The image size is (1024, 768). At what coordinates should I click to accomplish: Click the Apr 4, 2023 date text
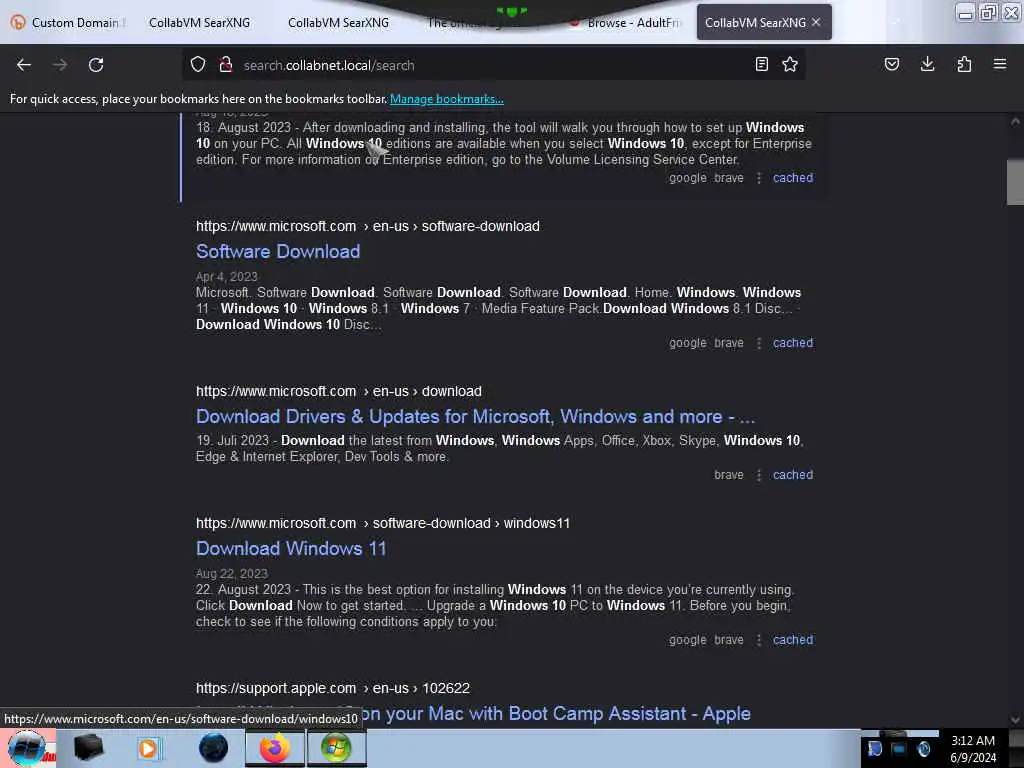click(227, 277)
